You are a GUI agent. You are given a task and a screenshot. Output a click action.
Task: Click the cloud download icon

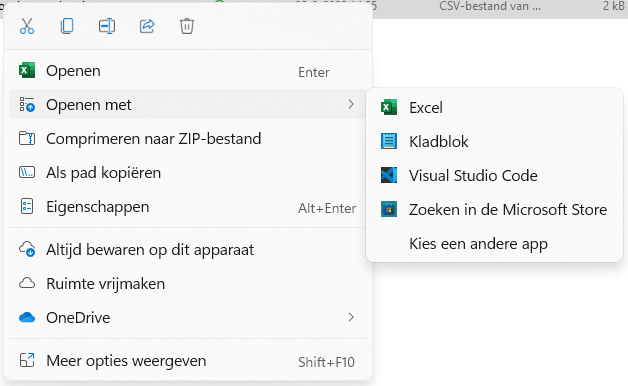[27, 249]
